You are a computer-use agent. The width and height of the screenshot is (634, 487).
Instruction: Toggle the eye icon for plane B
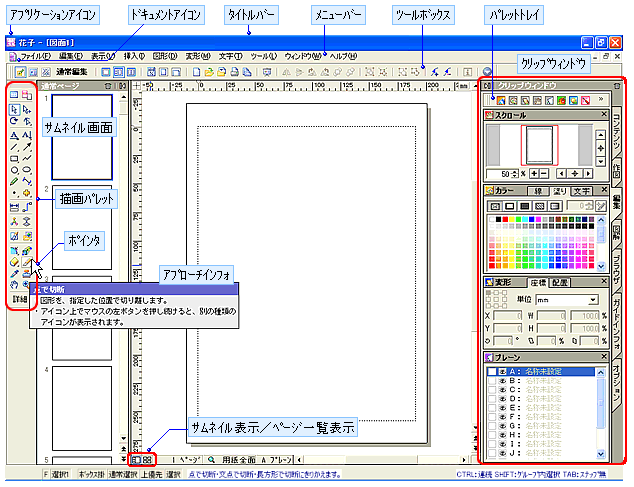click(502, 381)
